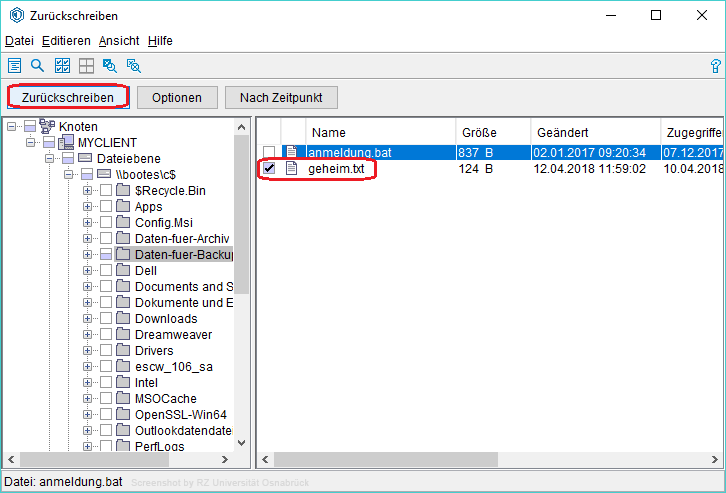Image resolution: width=726 pixels, height=493 pixels.
Task: Click the Nach Zeitpunkt button
Action: click(281, 98)
